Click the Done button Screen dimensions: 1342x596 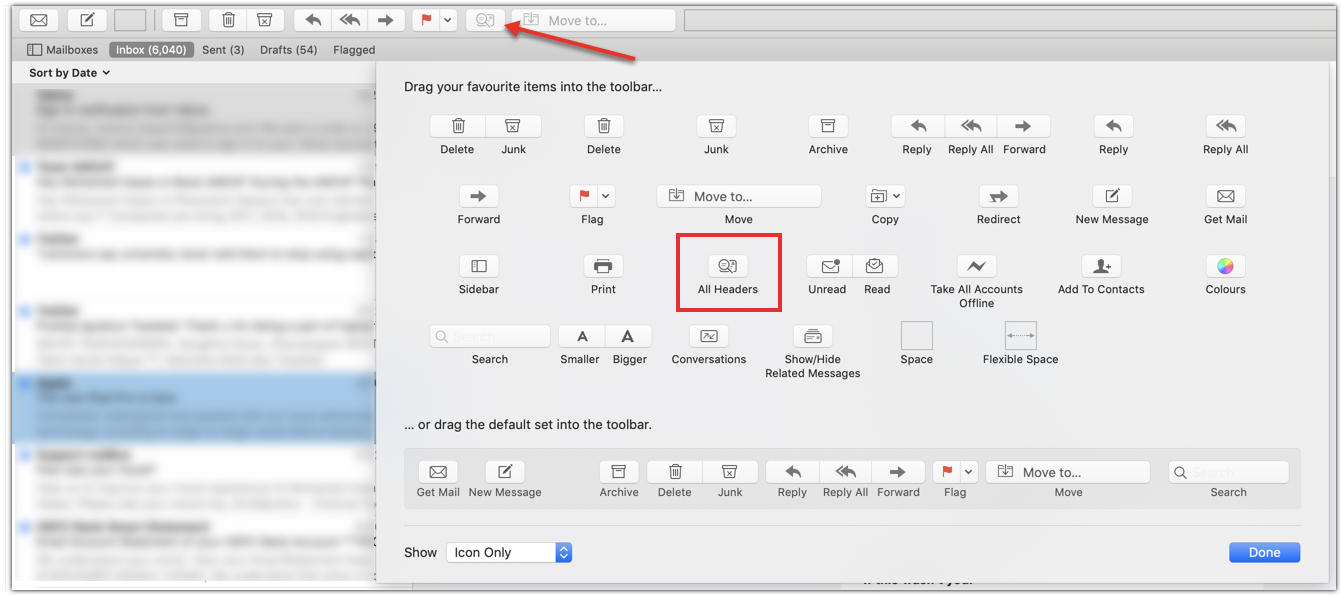[x=1264, y=552]
